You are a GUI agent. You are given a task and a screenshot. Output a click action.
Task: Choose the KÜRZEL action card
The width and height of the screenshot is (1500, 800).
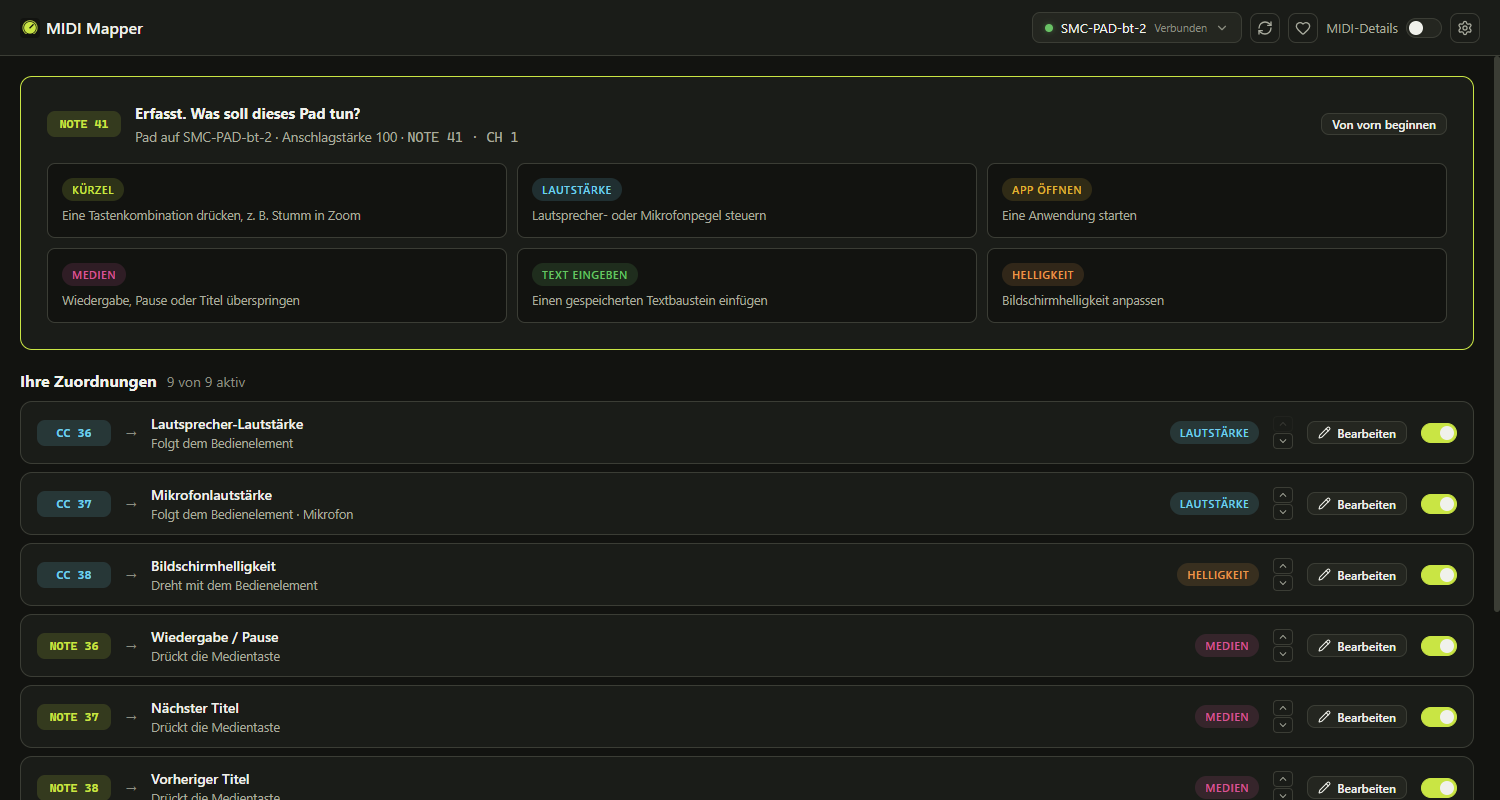click(277, 200)
